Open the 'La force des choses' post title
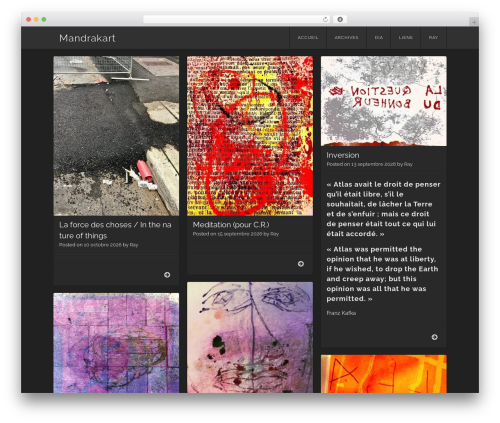The image size is (500, 423). pyautogui.click(x=115, y=230)
